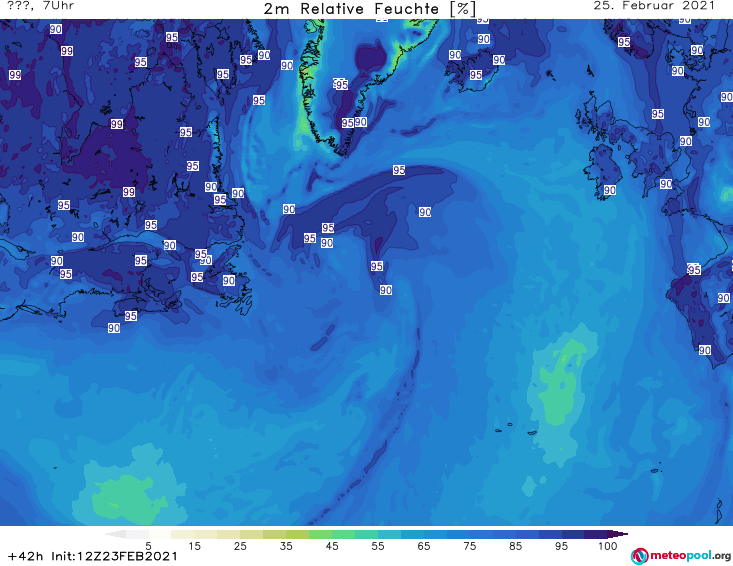Image resolution: width=733 pixels, height=566 pixels.
Task: Click legend value "45"
Action: (x=332, y=546)
